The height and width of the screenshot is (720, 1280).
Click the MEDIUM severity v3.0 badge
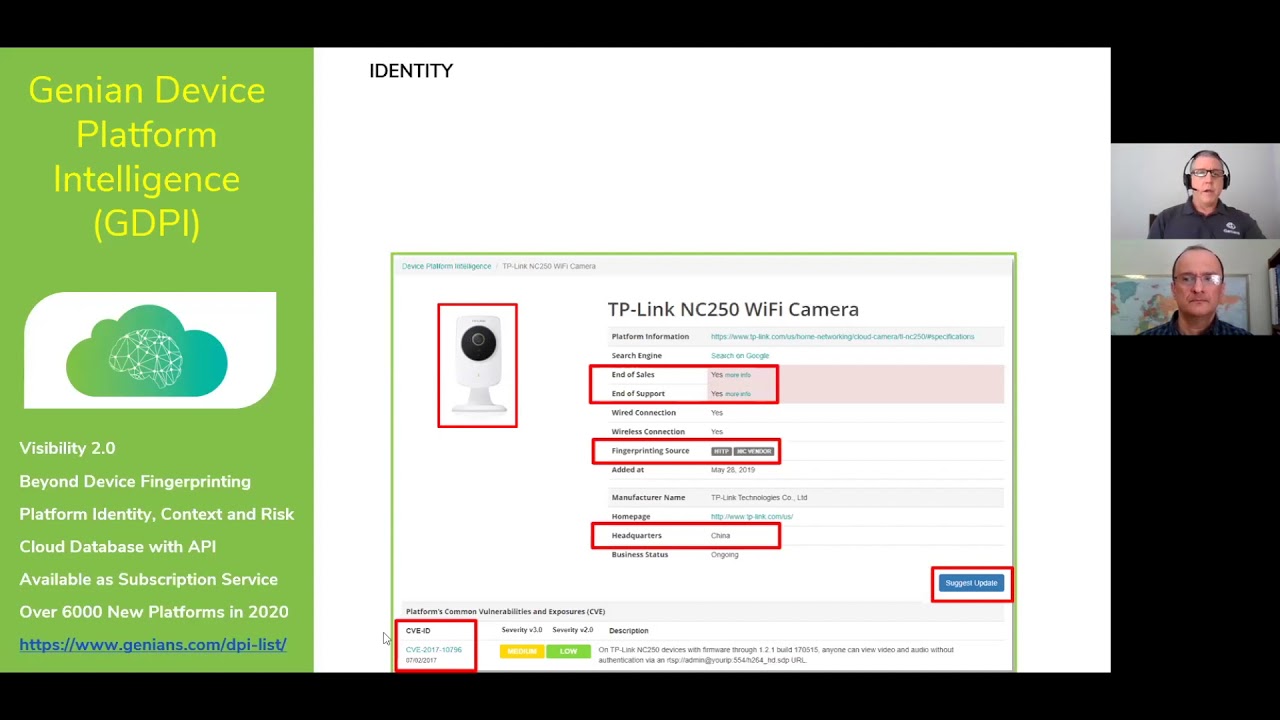522,651
